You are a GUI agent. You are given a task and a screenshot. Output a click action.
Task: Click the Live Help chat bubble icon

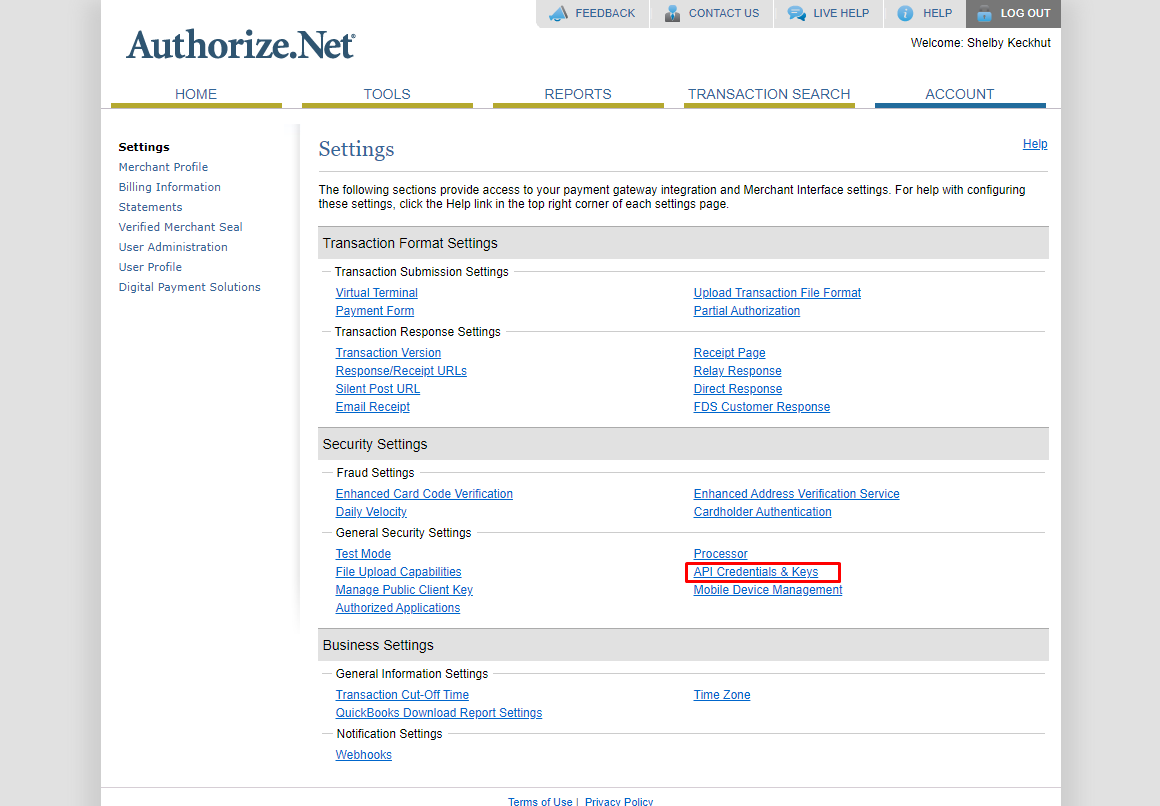point(797,13)
